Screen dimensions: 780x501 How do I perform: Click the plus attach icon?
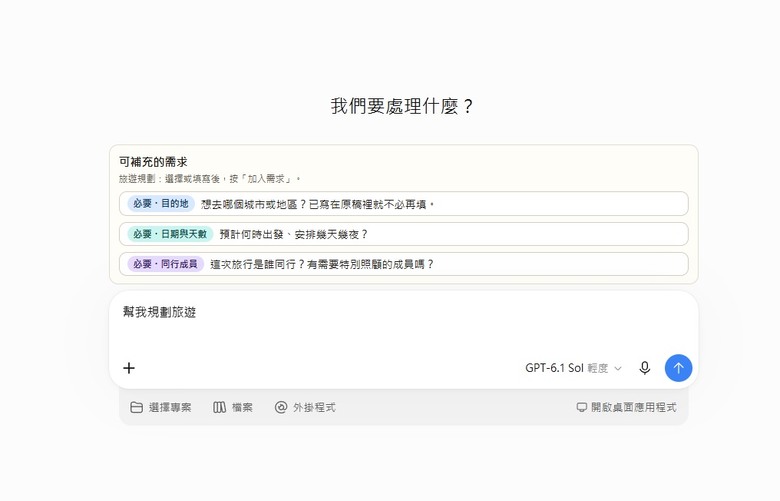(129, 368)
